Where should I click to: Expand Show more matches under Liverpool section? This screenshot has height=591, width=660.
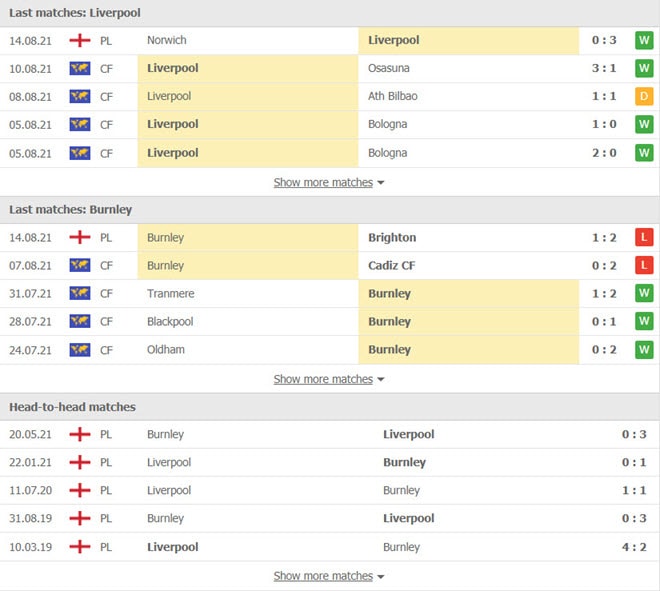[328, 182]
